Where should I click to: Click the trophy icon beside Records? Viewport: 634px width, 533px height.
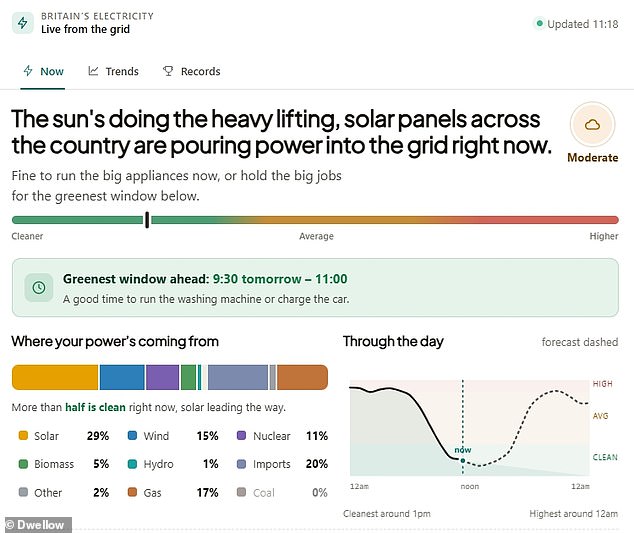pyautogui.click(x=168, y=71)
